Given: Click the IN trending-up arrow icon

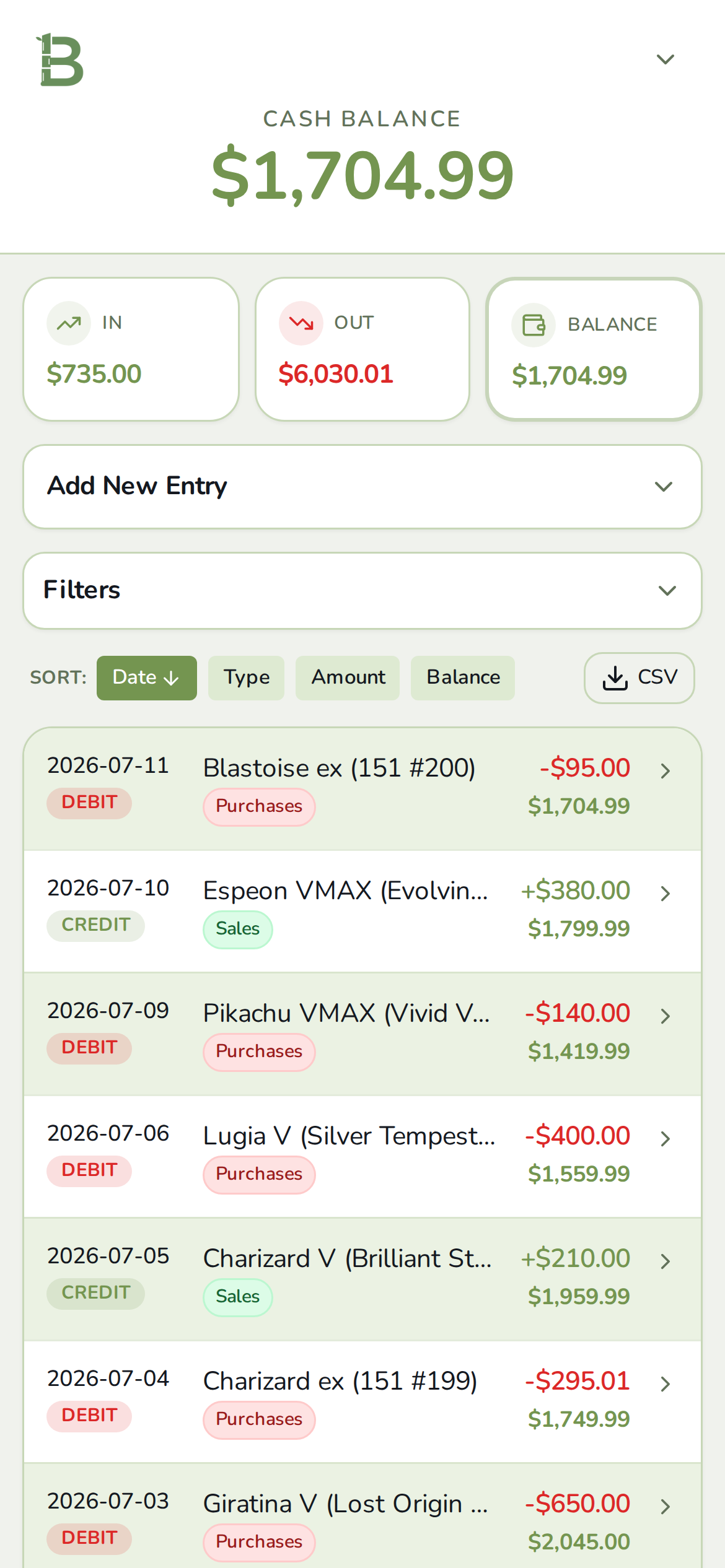Looking at the screenshot, I should point(69,323).
